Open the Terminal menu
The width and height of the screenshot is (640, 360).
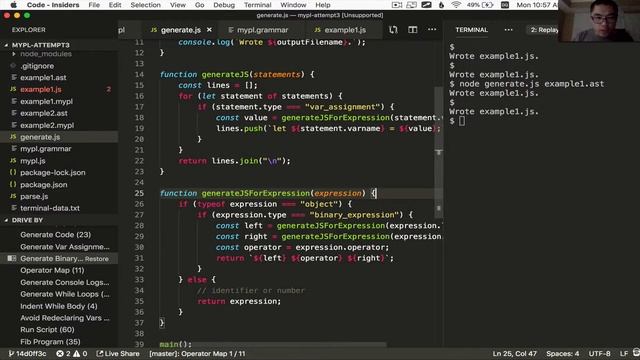257,5
